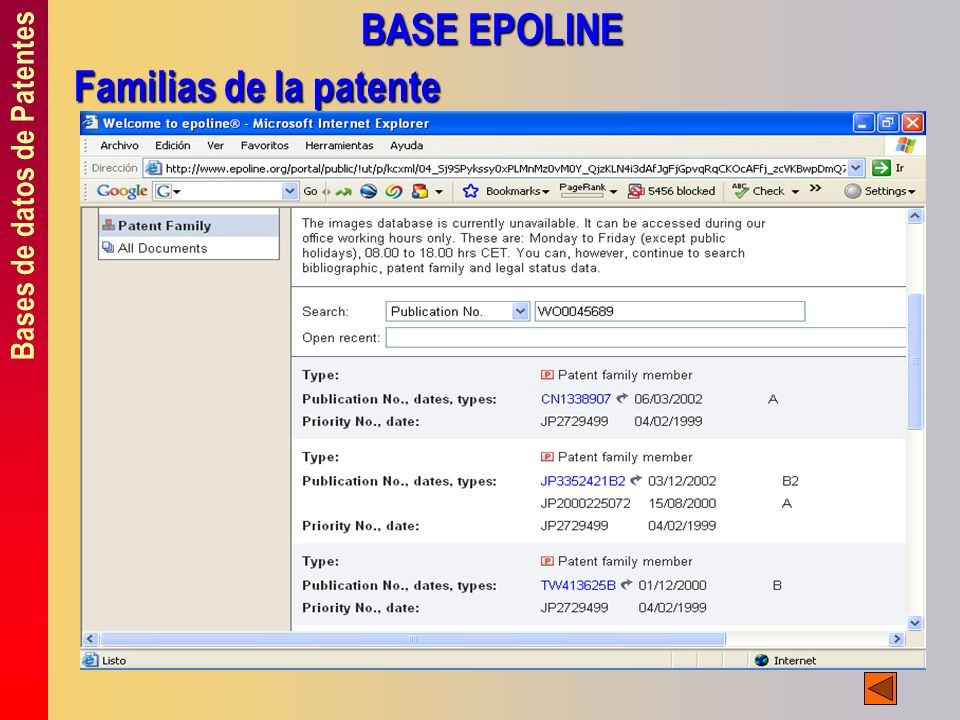Click the arrow icon next to JP3352421B2
The height and width of the screenshot is (720, 960).
(x=636, y=480)
